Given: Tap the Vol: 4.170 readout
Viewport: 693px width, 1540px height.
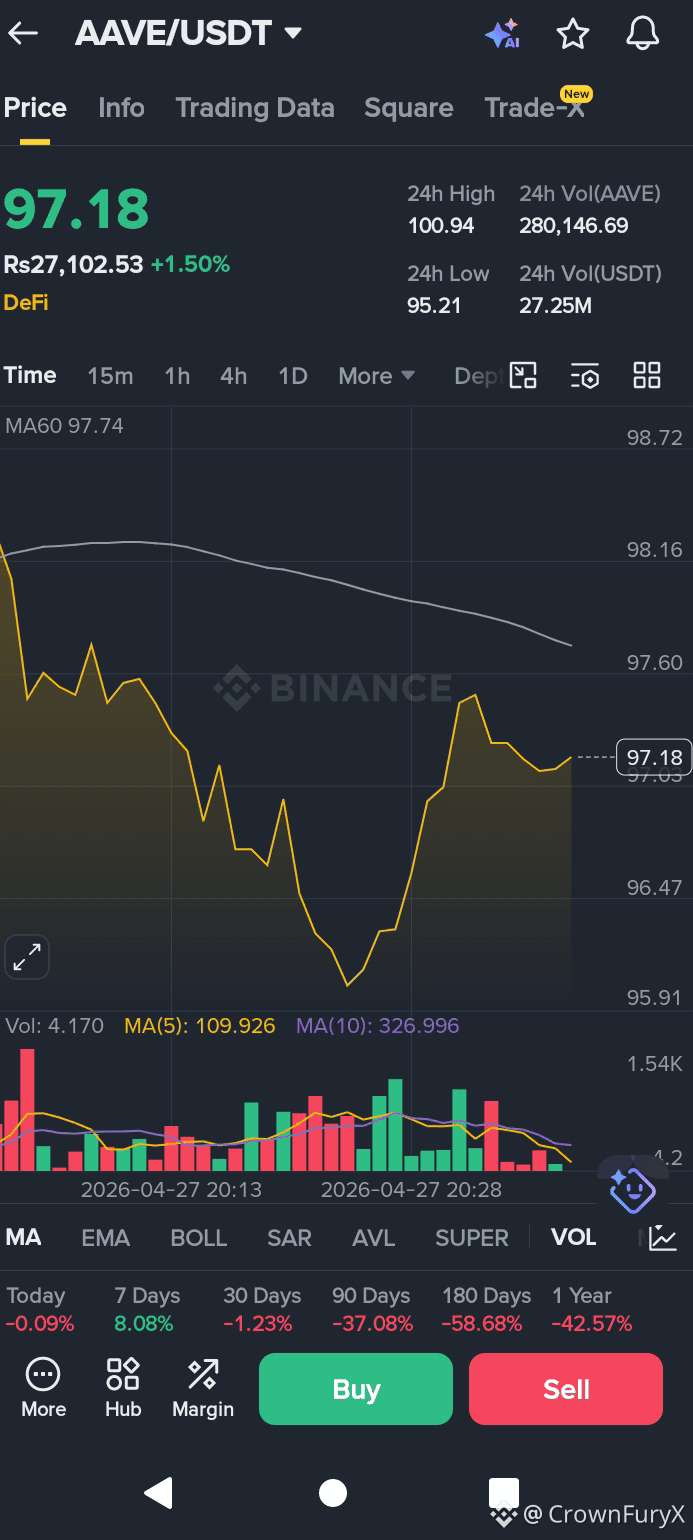Looking at the screenshot, I should [54, 1026].
